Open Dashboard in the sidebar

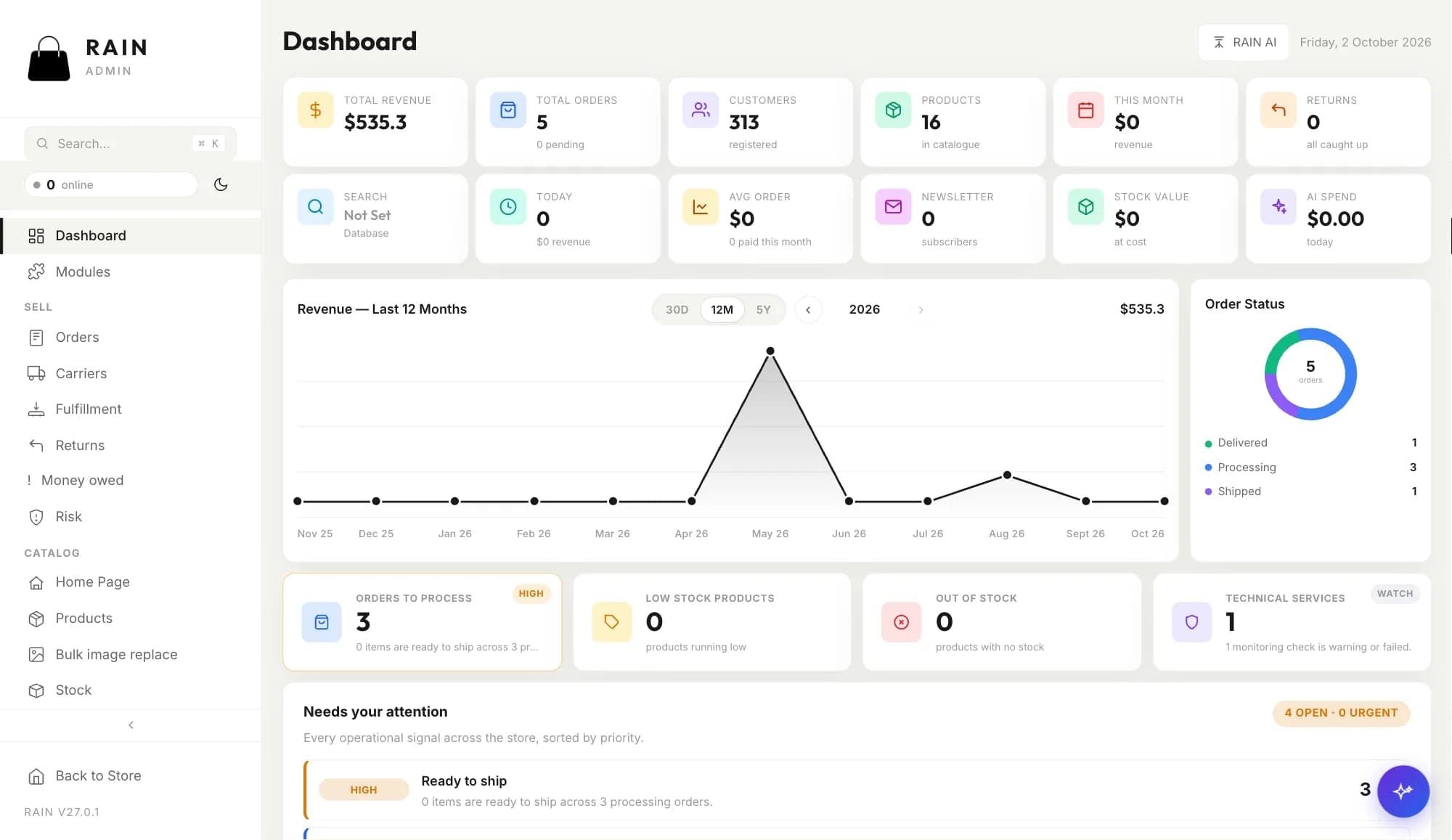pyautogui.click(x=131, y=235)
